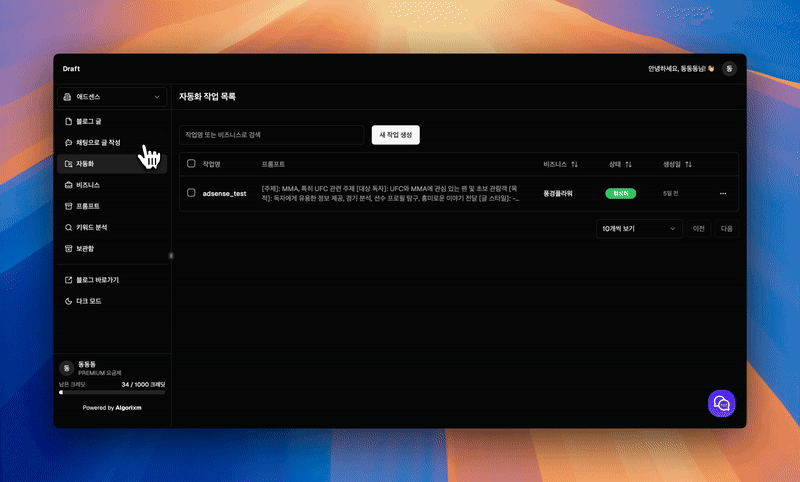This screenshot has width=800, height=482.
Task: Select the 자동화 sidebar item
Action: click(x=112, y=164)
